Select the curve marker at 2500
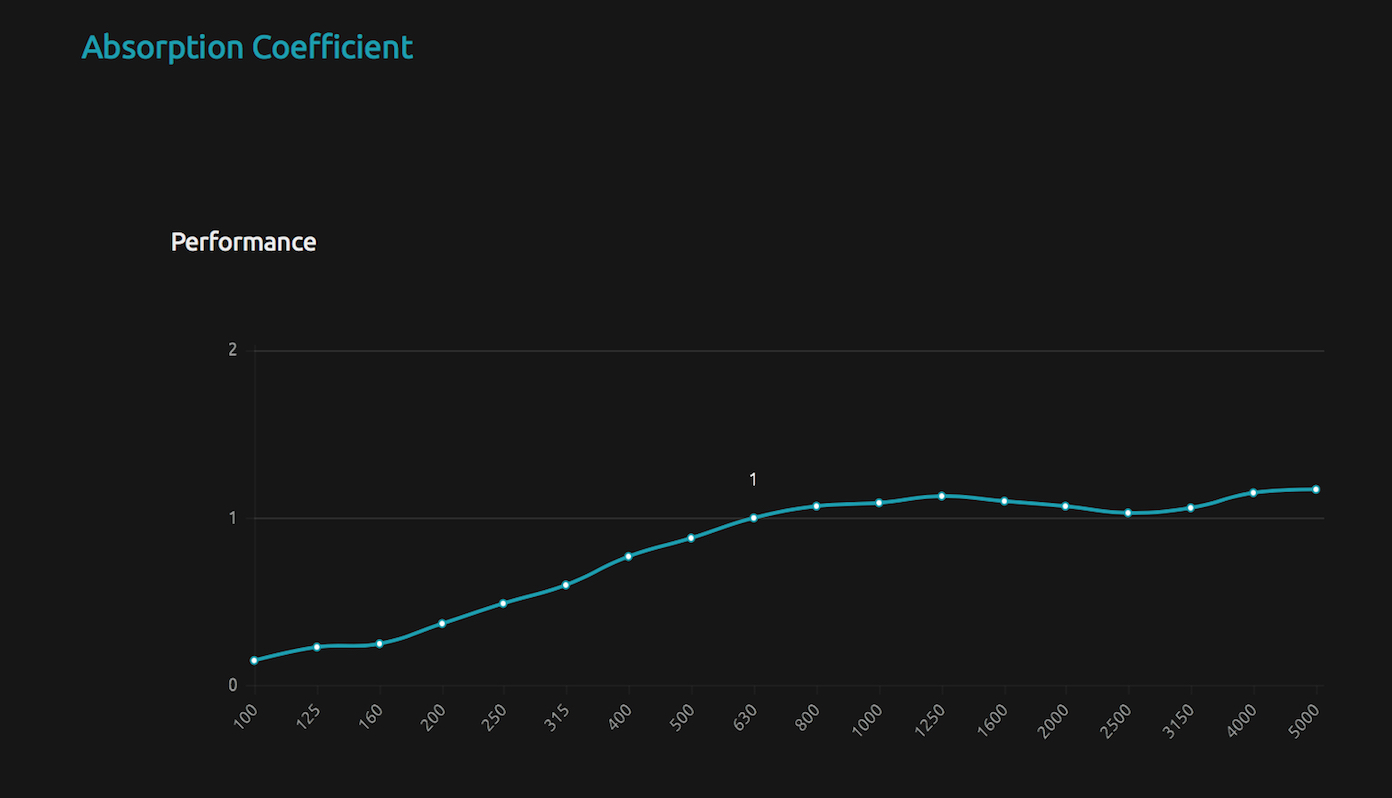1392x798 pixels. click(1128, 513)
